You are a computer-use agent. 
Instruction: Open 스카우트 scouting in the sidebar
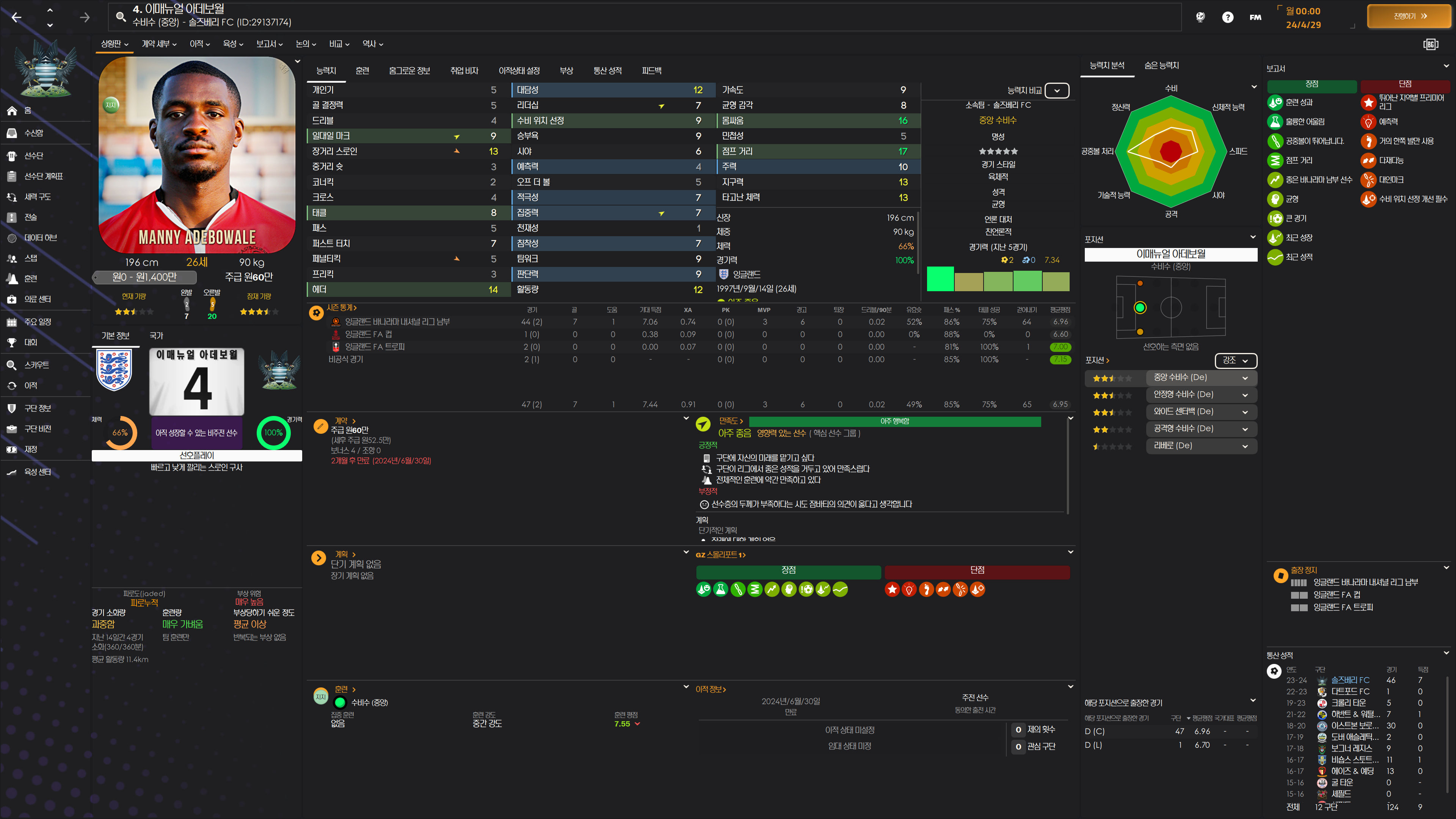coord(36,365)
